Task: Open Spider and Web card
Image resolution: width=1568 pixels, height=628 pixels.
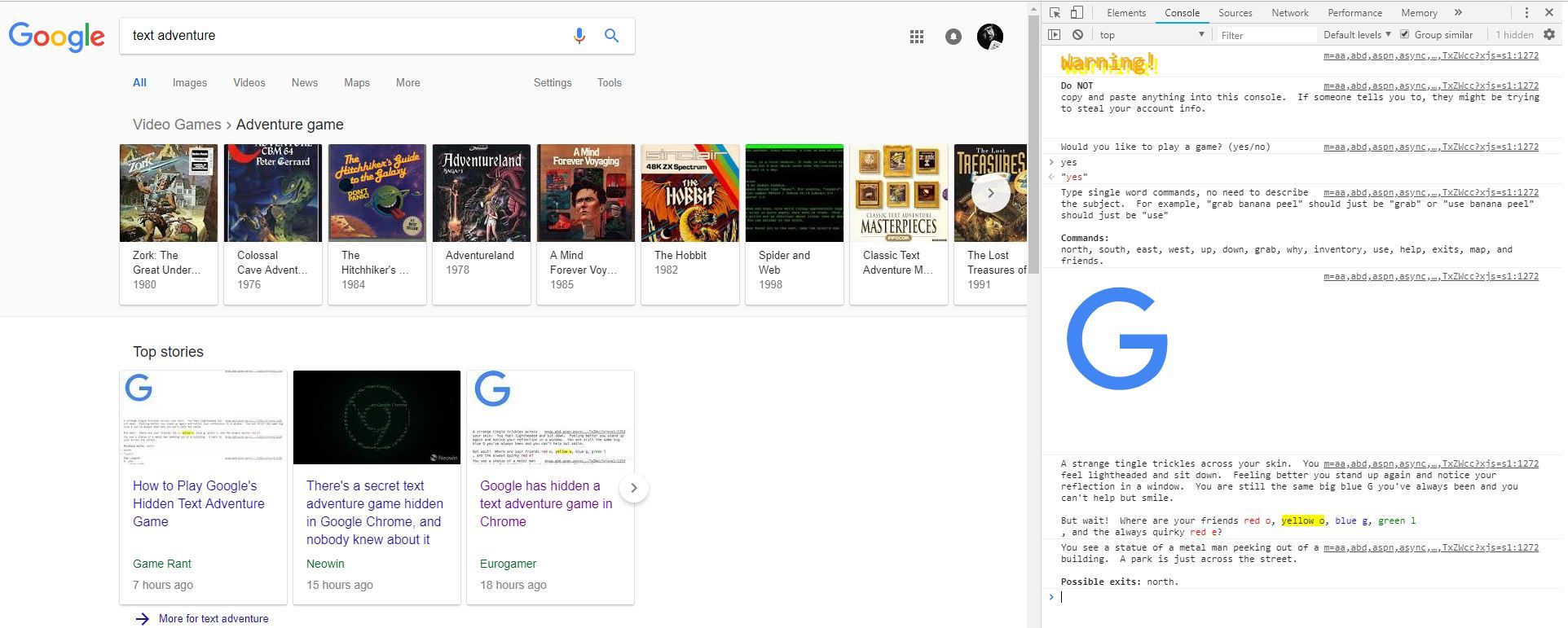Action: pyautogui.click(x=795, y=224)
